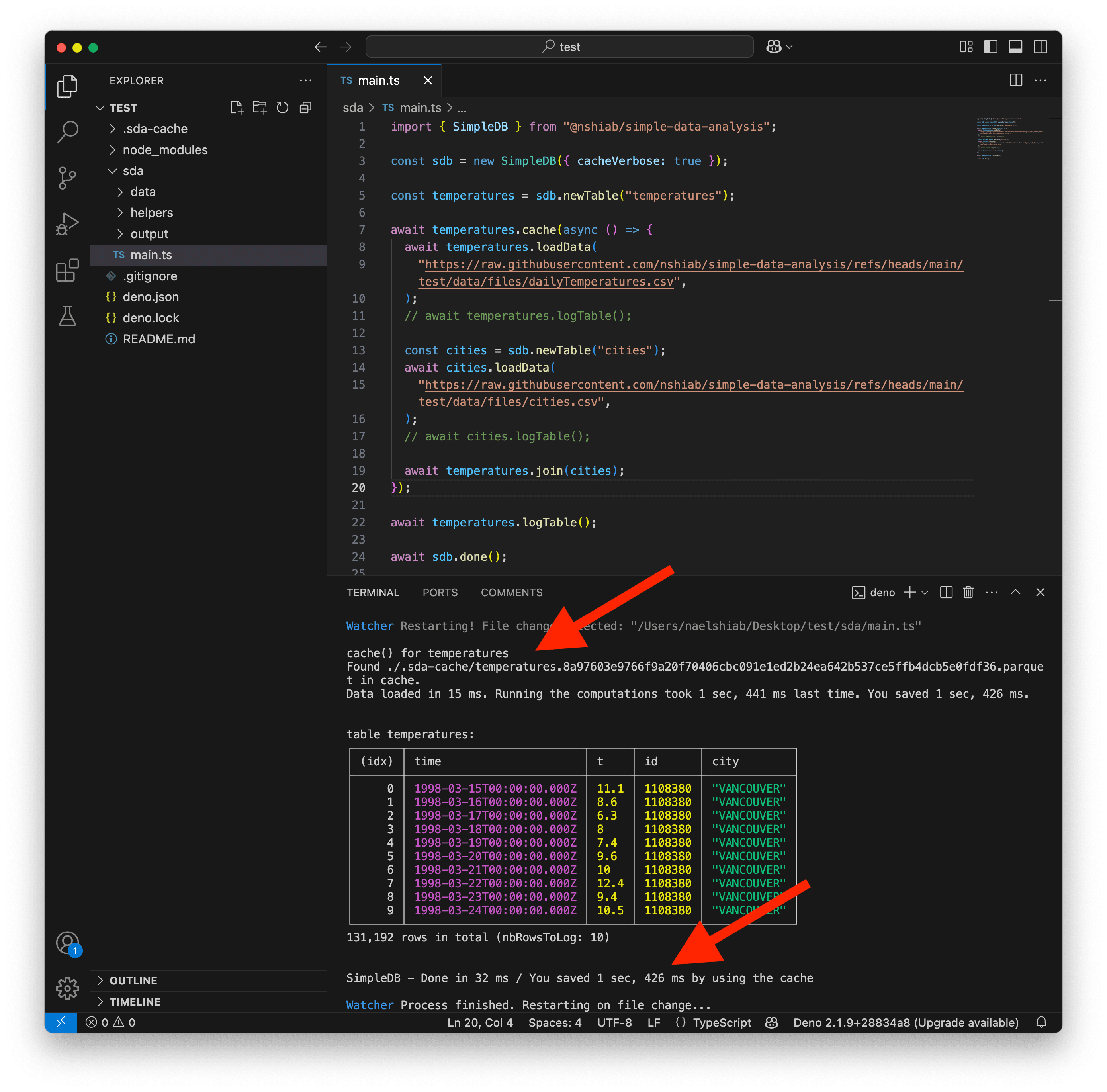Open Customize Layout in title bar
1107x1092 pixels.
pos(966,47)
